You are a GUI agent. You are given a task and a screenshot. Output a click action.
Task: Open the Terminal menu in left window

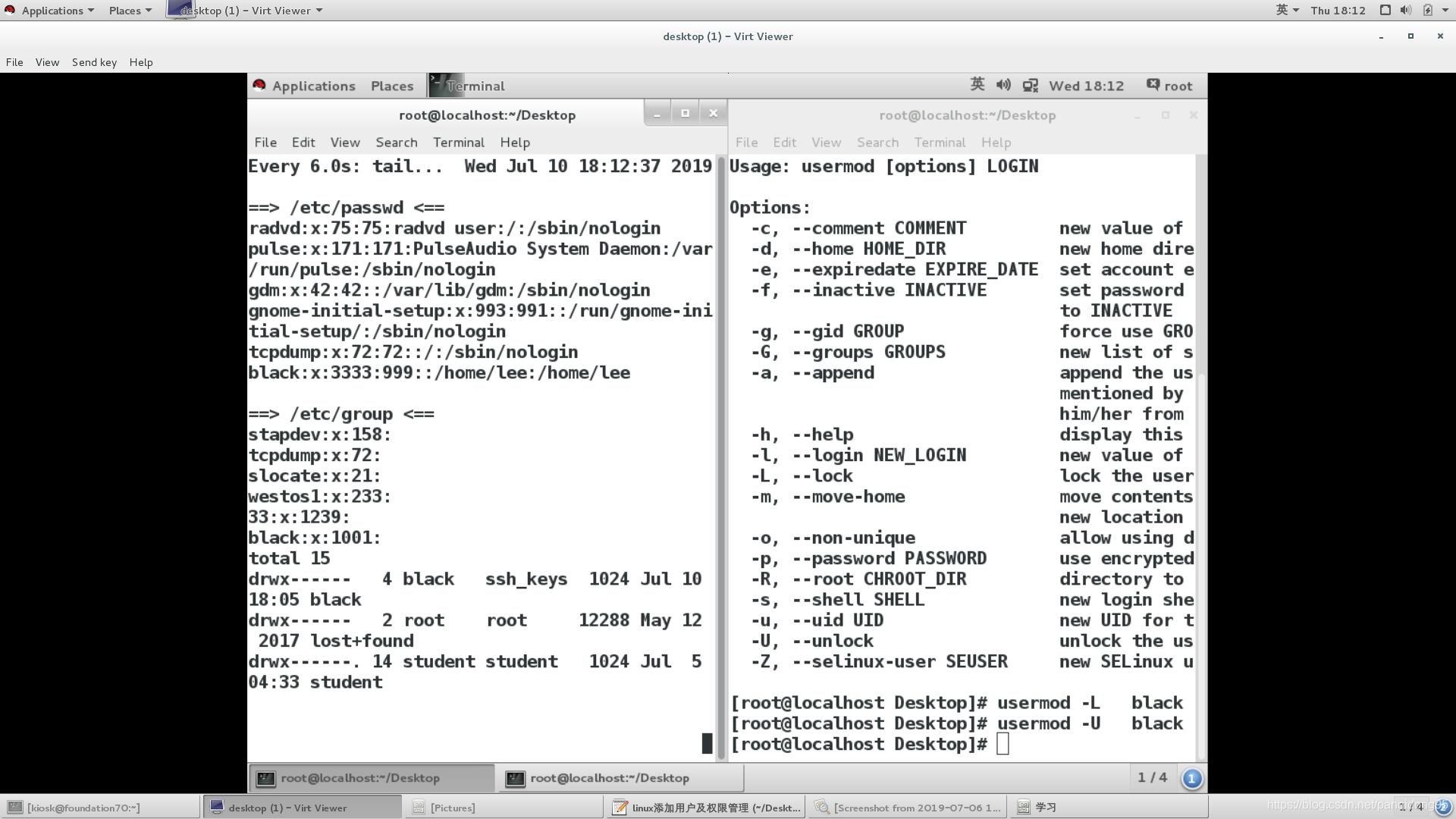[458, 141]
